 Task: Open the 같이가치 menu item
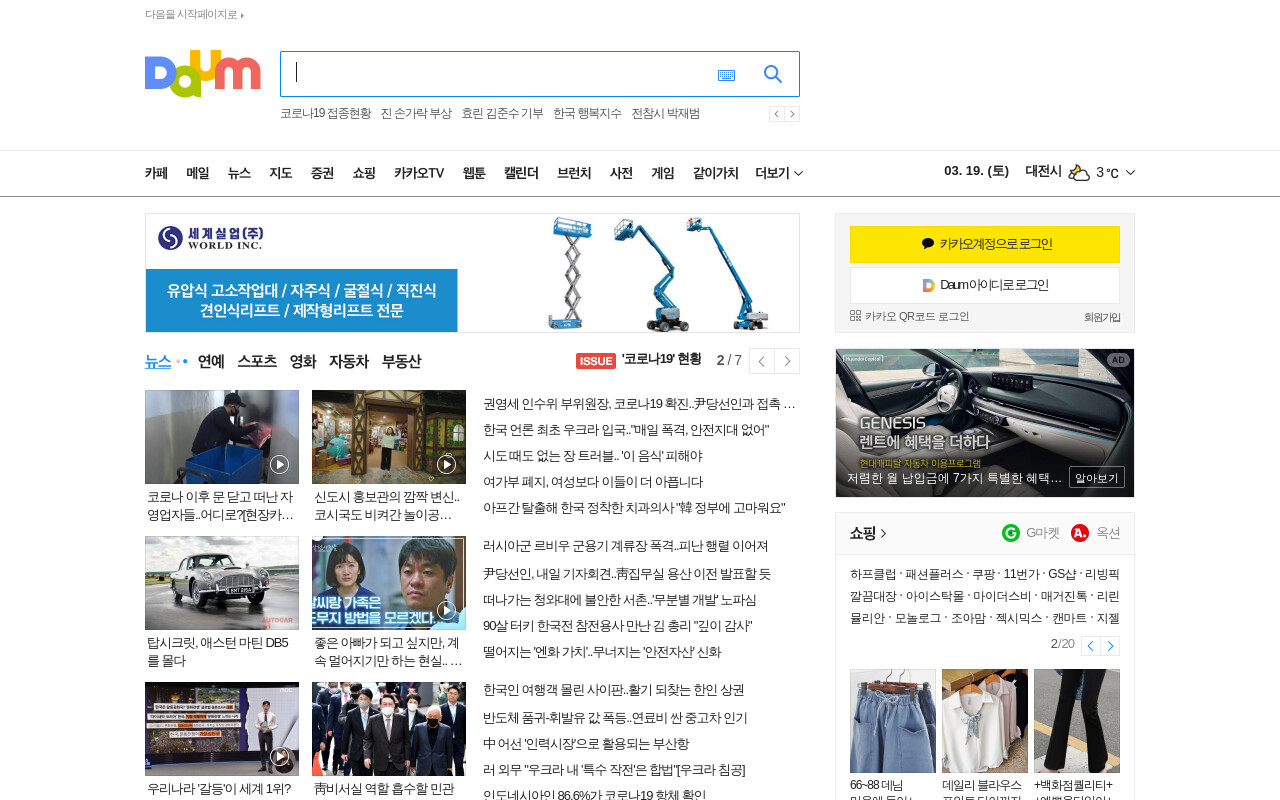pyautogui.click(x=715, y=173)
